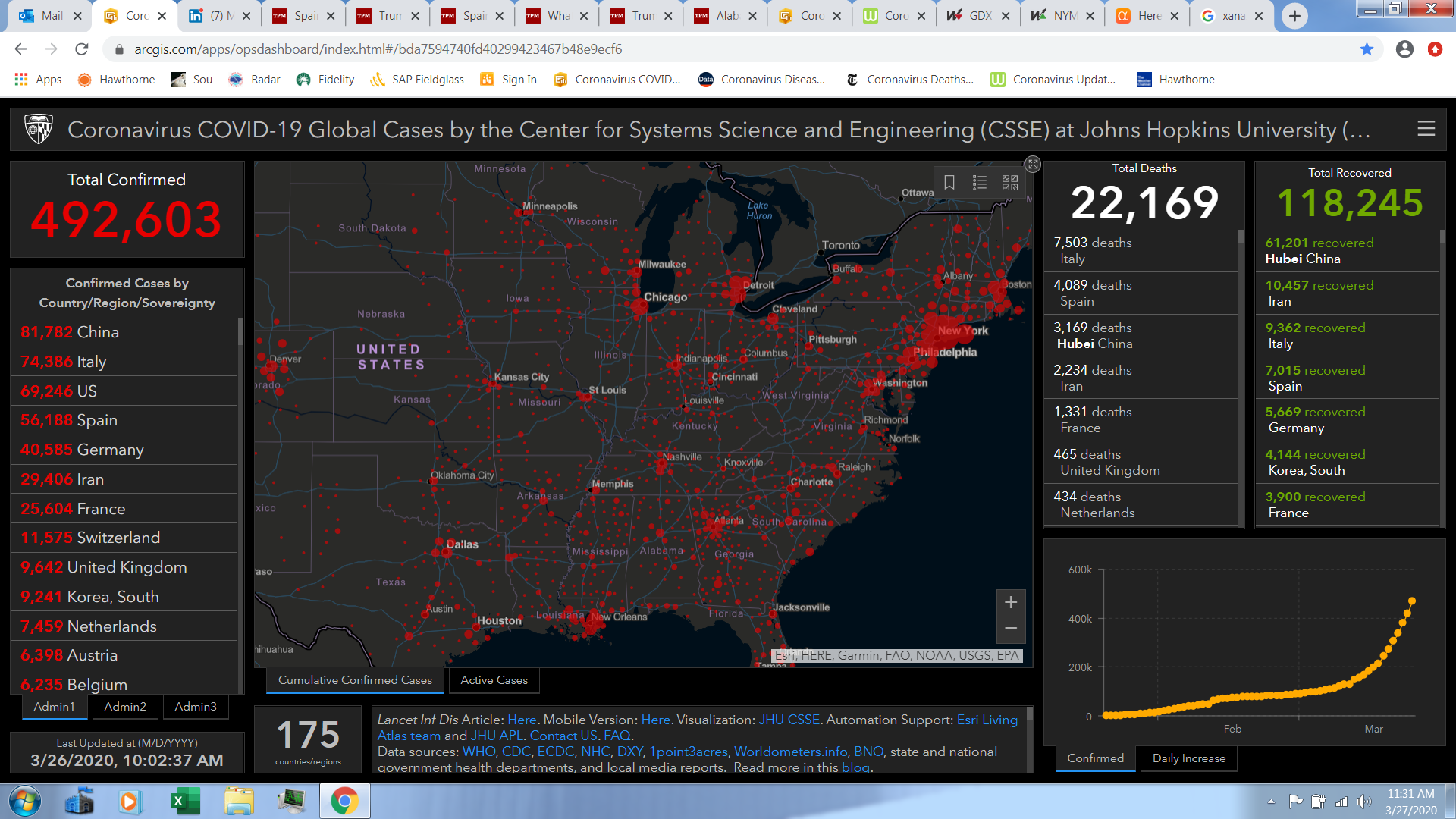Show hidden system tray icons
Image resolution: width=1456 pixels, height=819 pixels.
tap(1271, 801)
